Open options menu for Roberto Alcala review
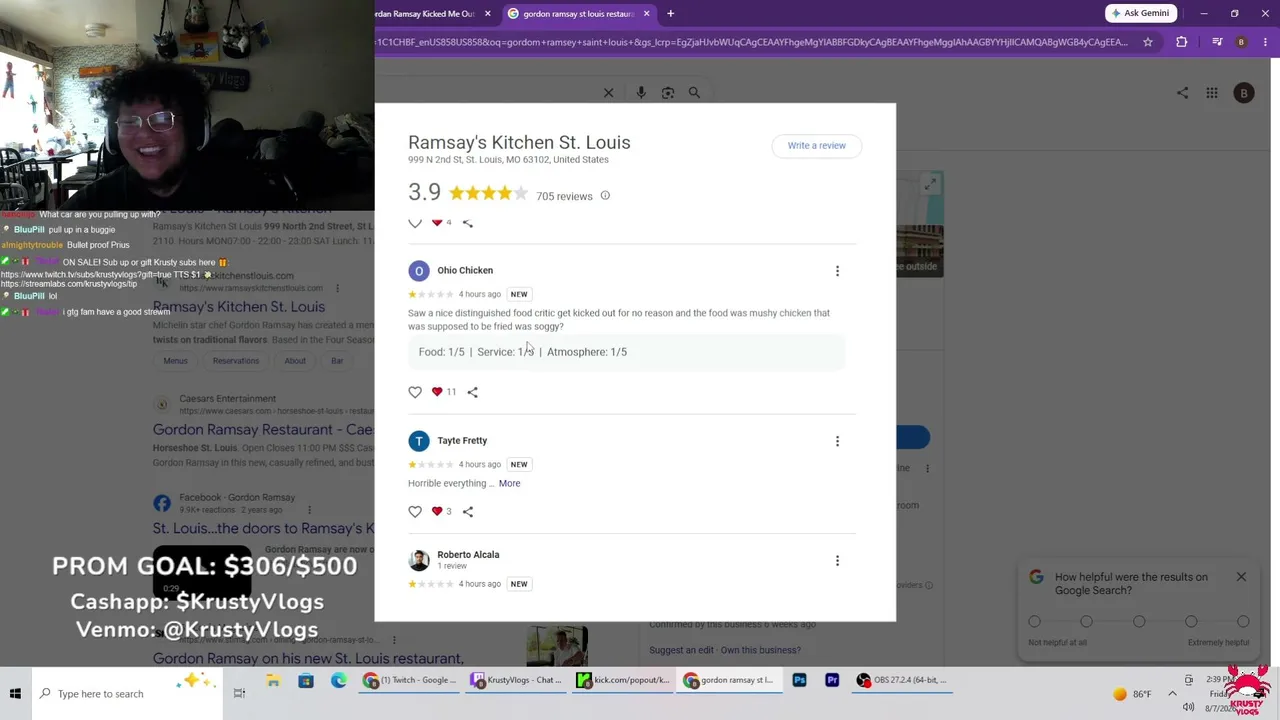 (x=837, y=561)
